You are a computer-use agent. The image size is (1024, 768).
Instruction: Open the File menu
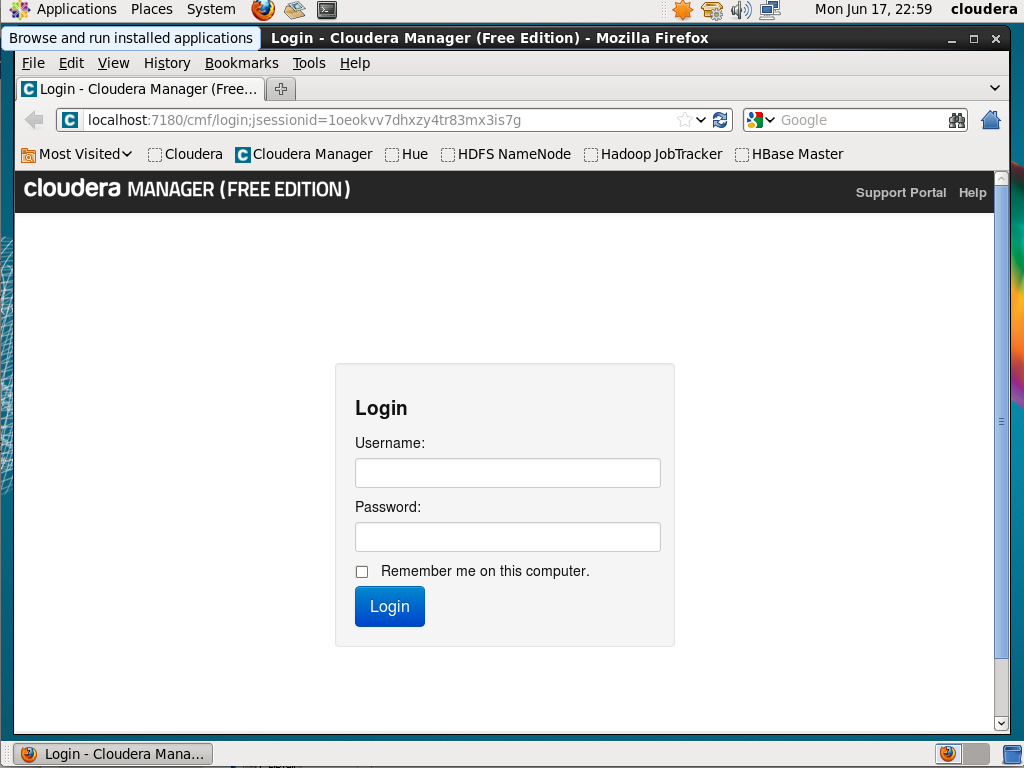pyautogui.click(x=33, y=63)
